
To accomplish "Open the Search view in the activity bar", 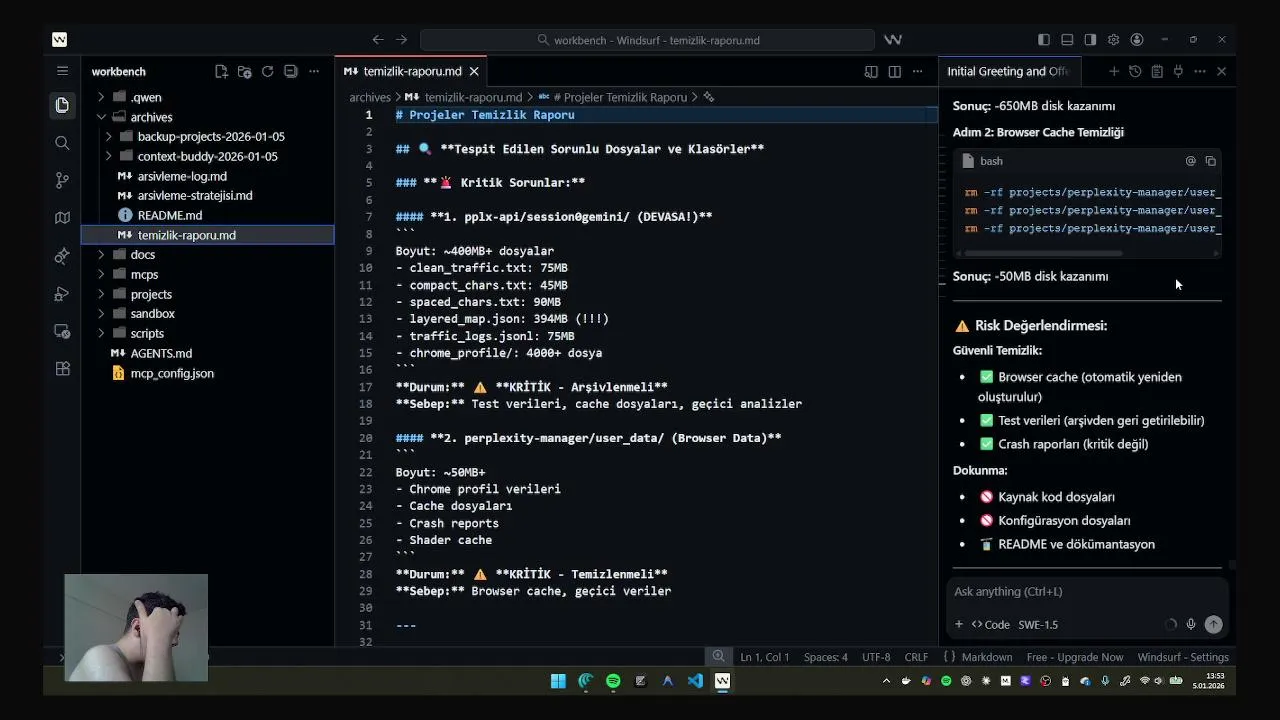I will 62,143.
